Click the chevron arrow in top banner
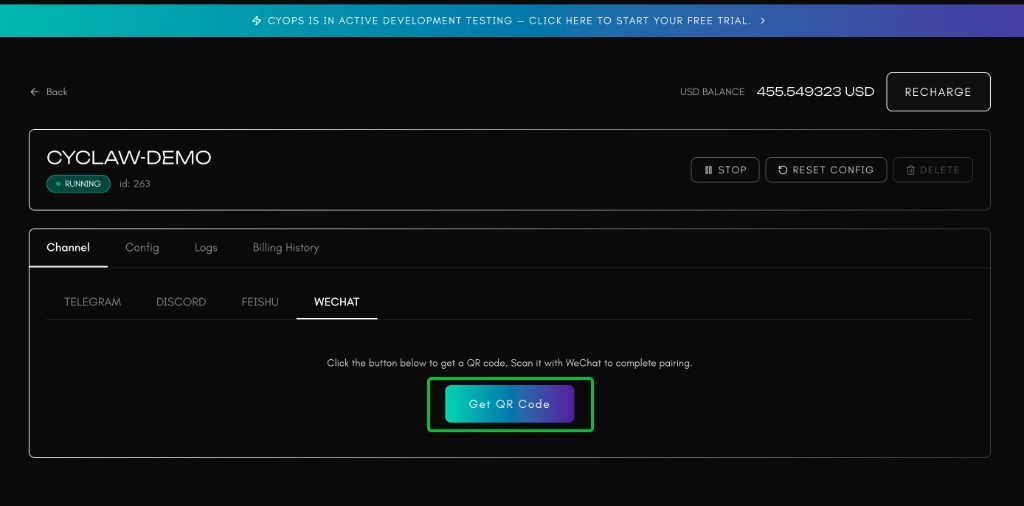This screenshot has width=1024, height=506. [763, 21]
